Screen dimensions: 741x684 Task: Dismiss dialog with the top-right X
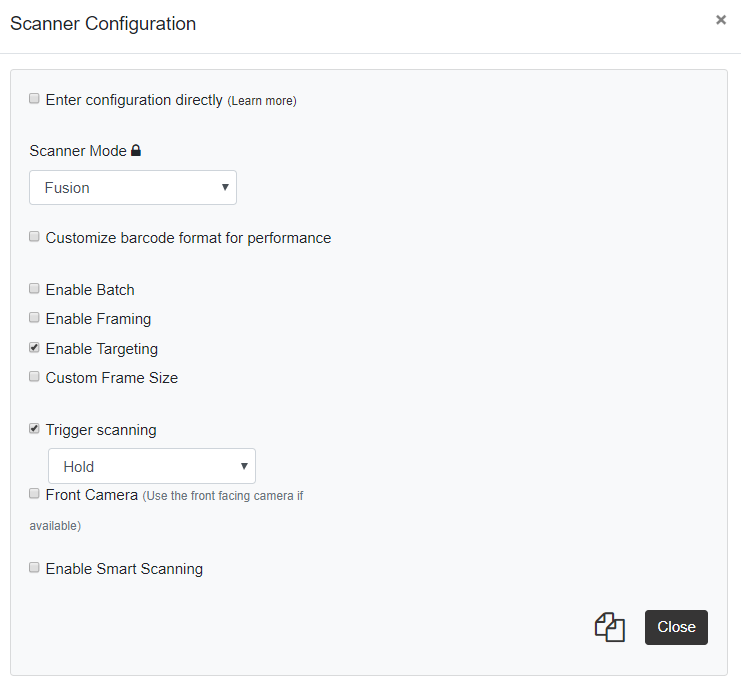[x=720, y=20]
